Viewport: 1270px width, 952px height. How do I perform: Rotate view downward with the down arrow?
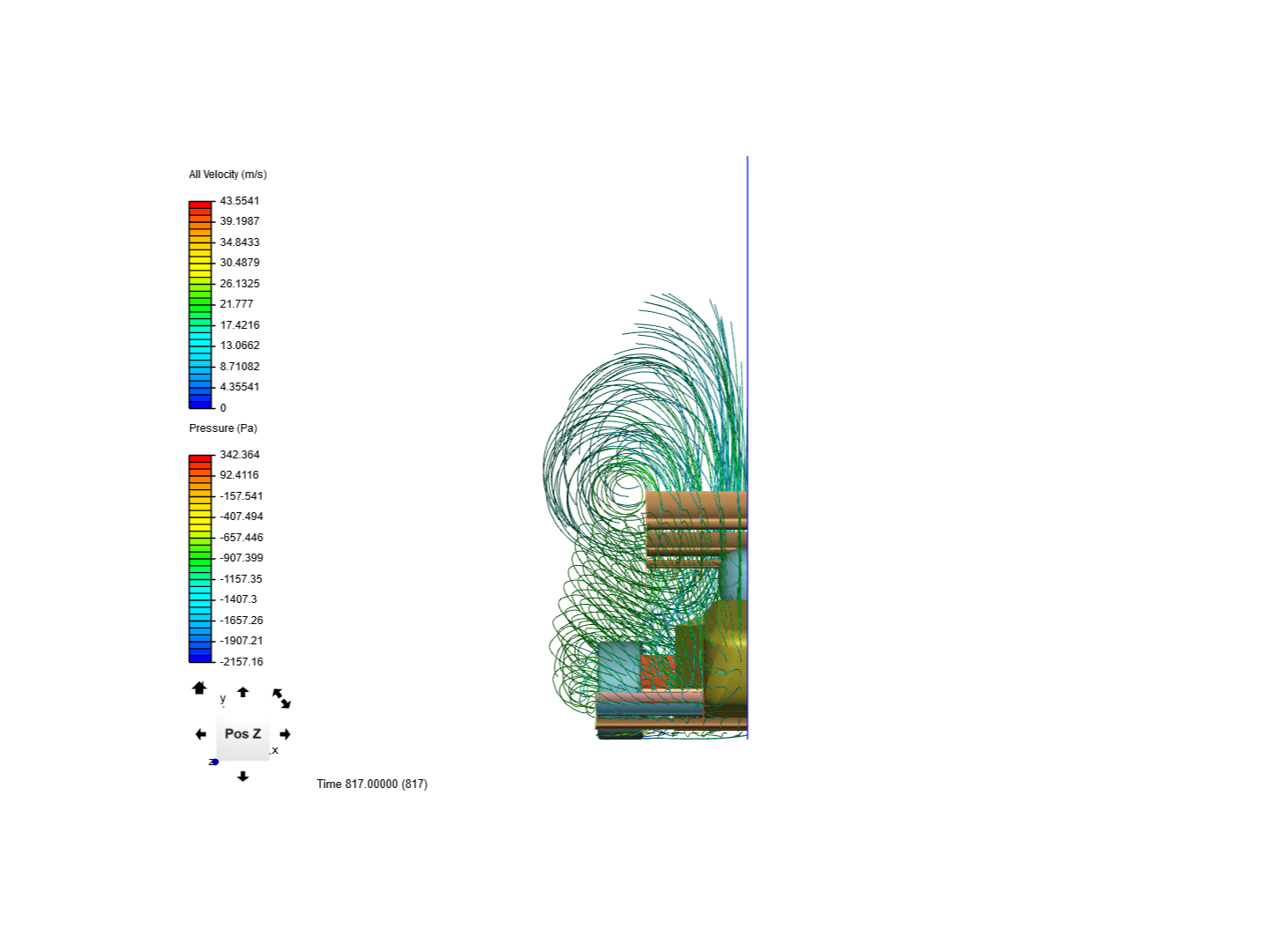coord(243,777)
